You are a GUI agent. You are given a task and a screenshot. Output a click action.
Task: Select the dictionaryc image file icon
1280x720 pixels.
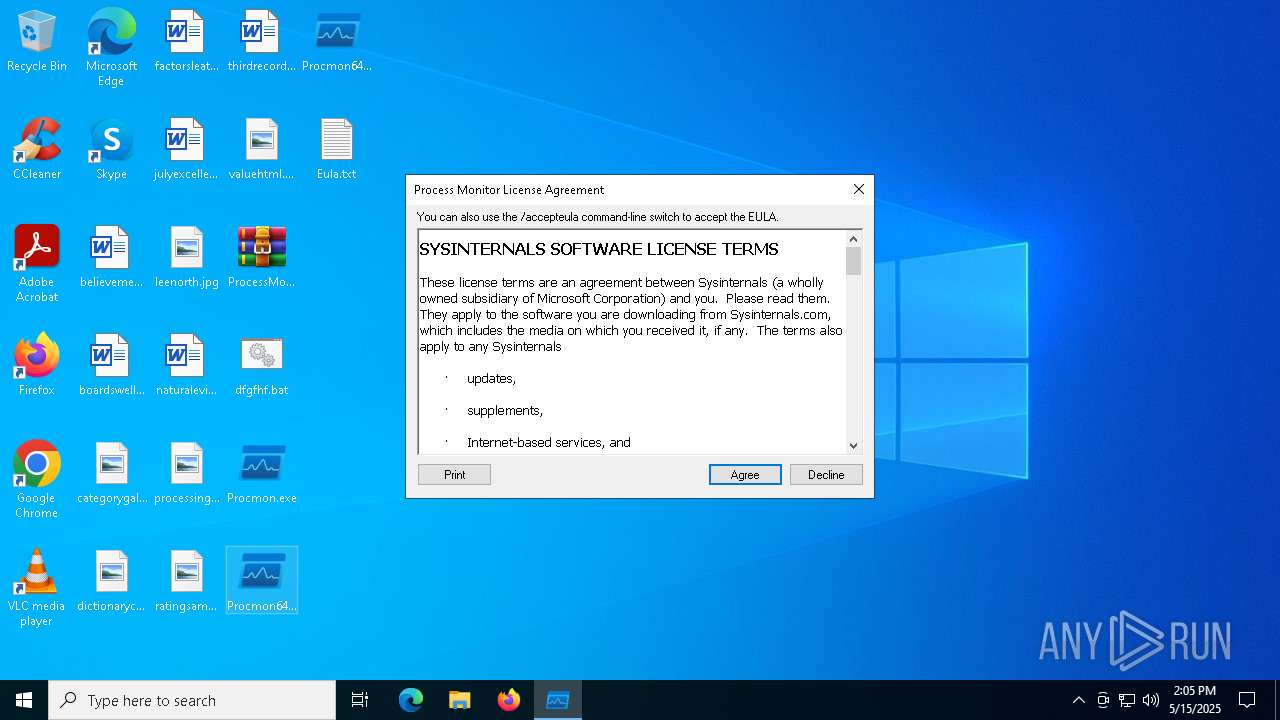coord(111,582)
